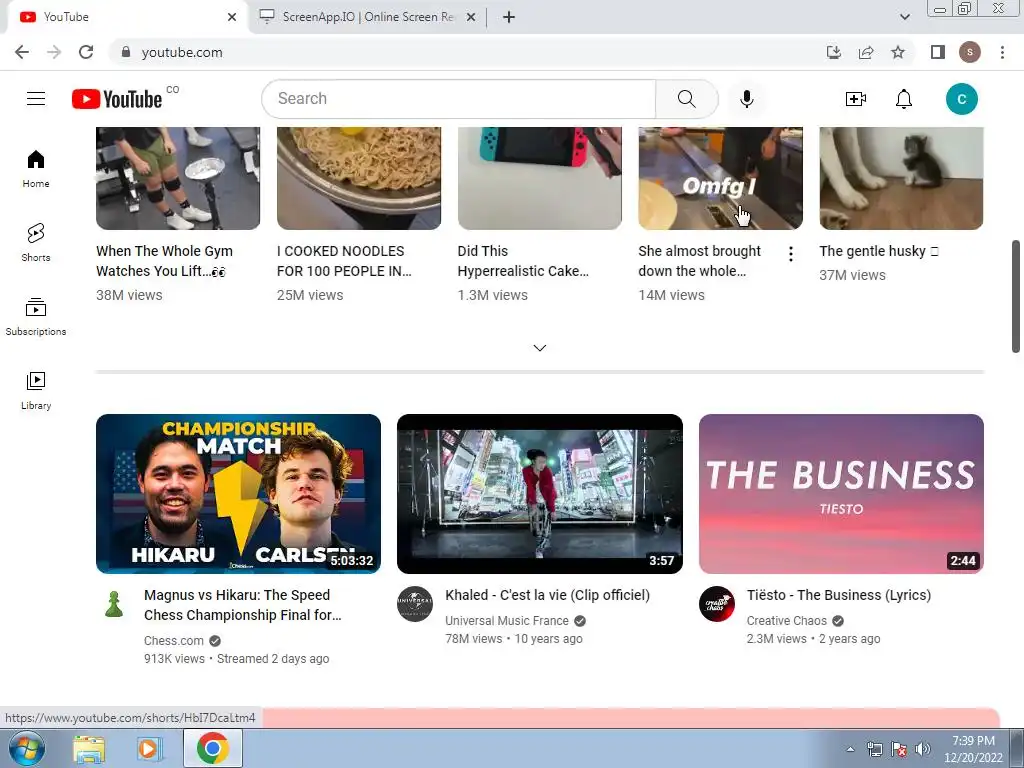
Task: Open the teal account avatar menu
Action: pos(961,99)
